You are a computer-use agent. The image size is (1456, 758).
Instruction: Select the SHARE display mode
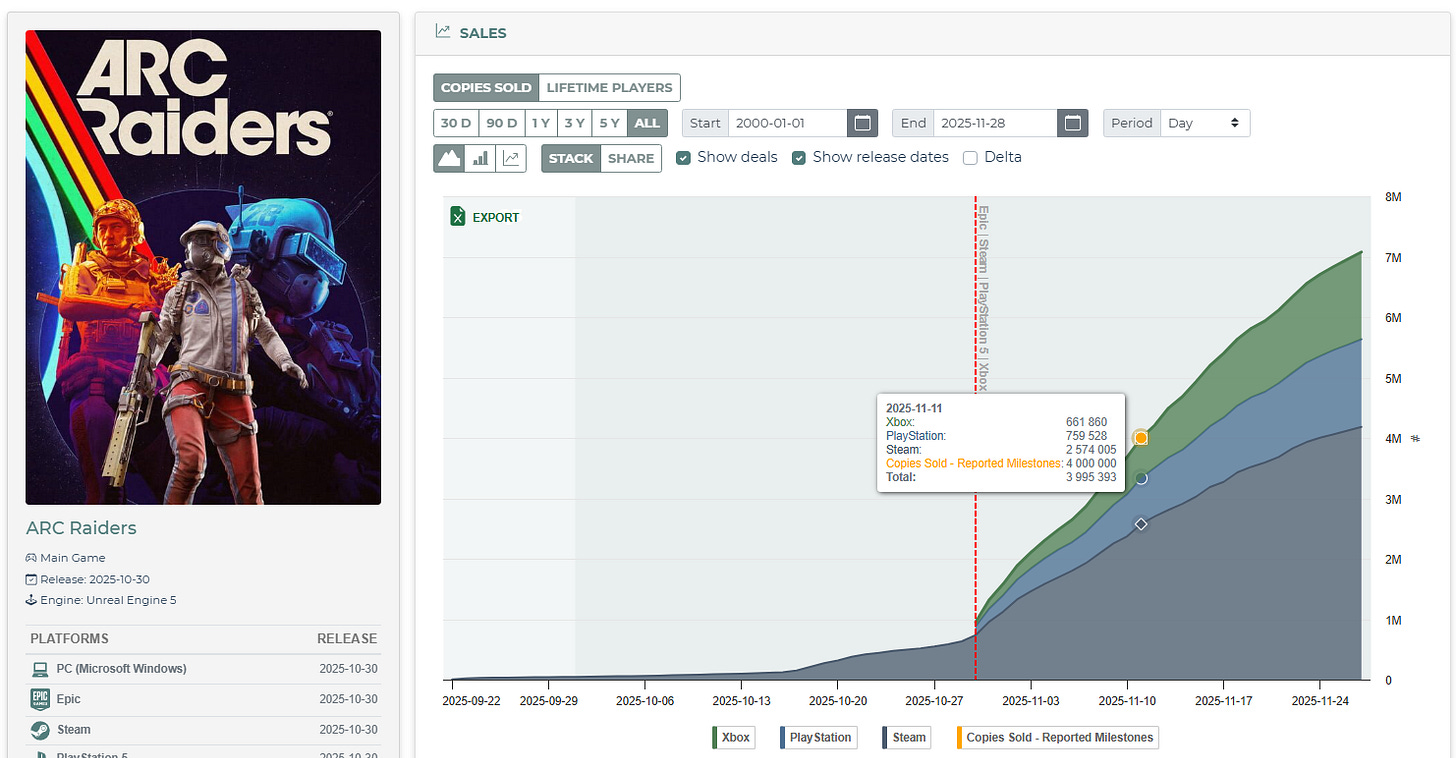631,158
